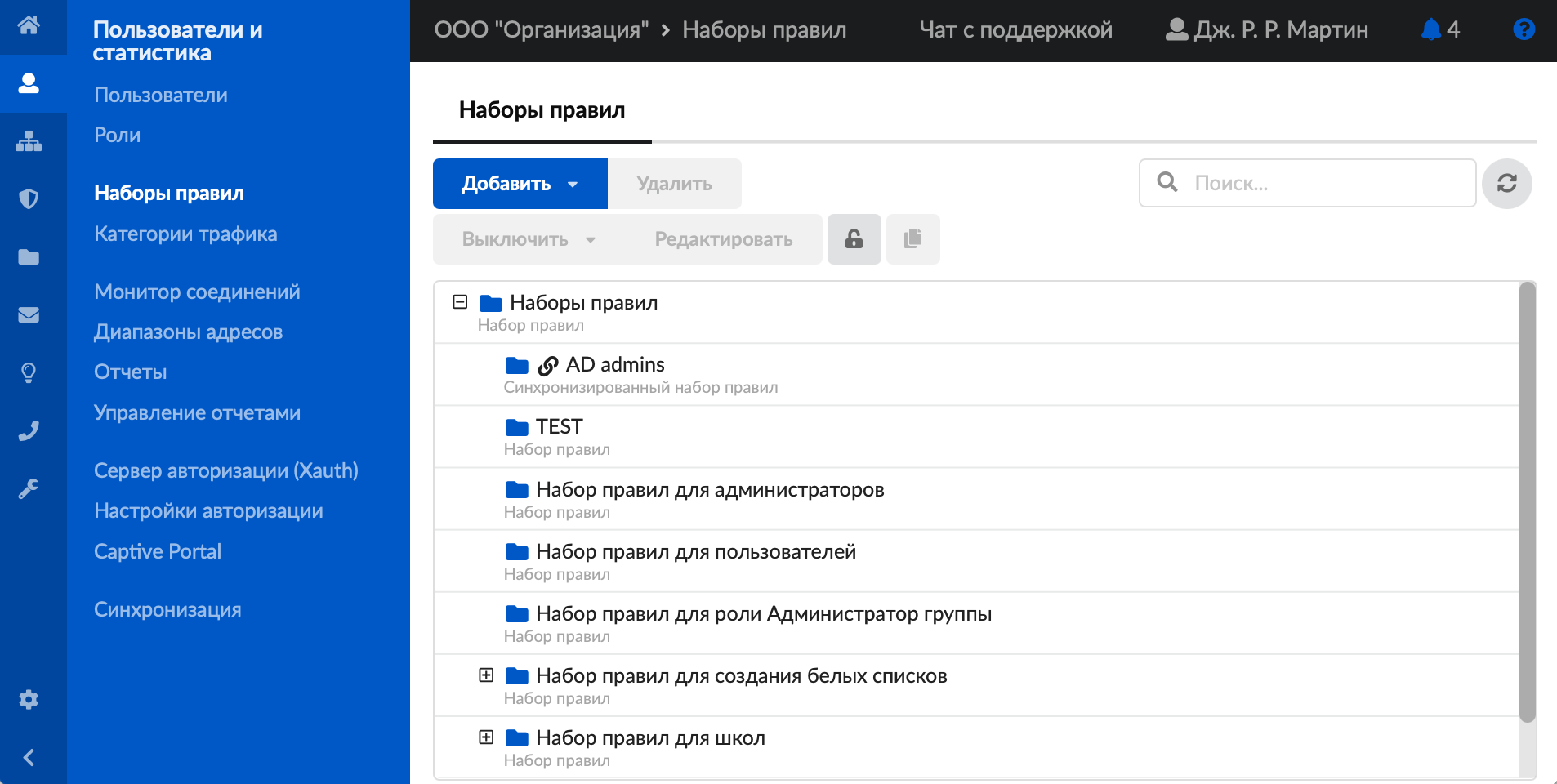The width and height of the screenshot is (1557, 784).
Task: Click folder icon of root Наборы правил
Action: [x=491, y=304]
